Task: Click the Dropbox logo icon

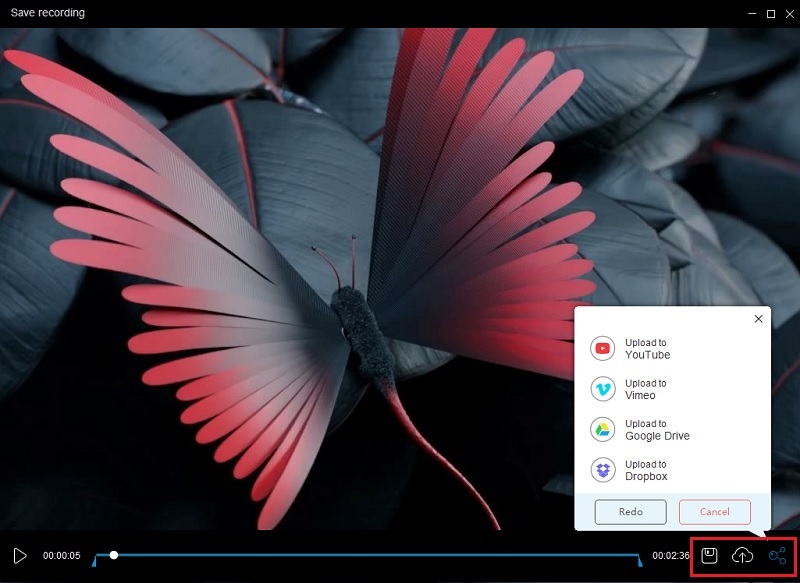Action: coord(602,469)
